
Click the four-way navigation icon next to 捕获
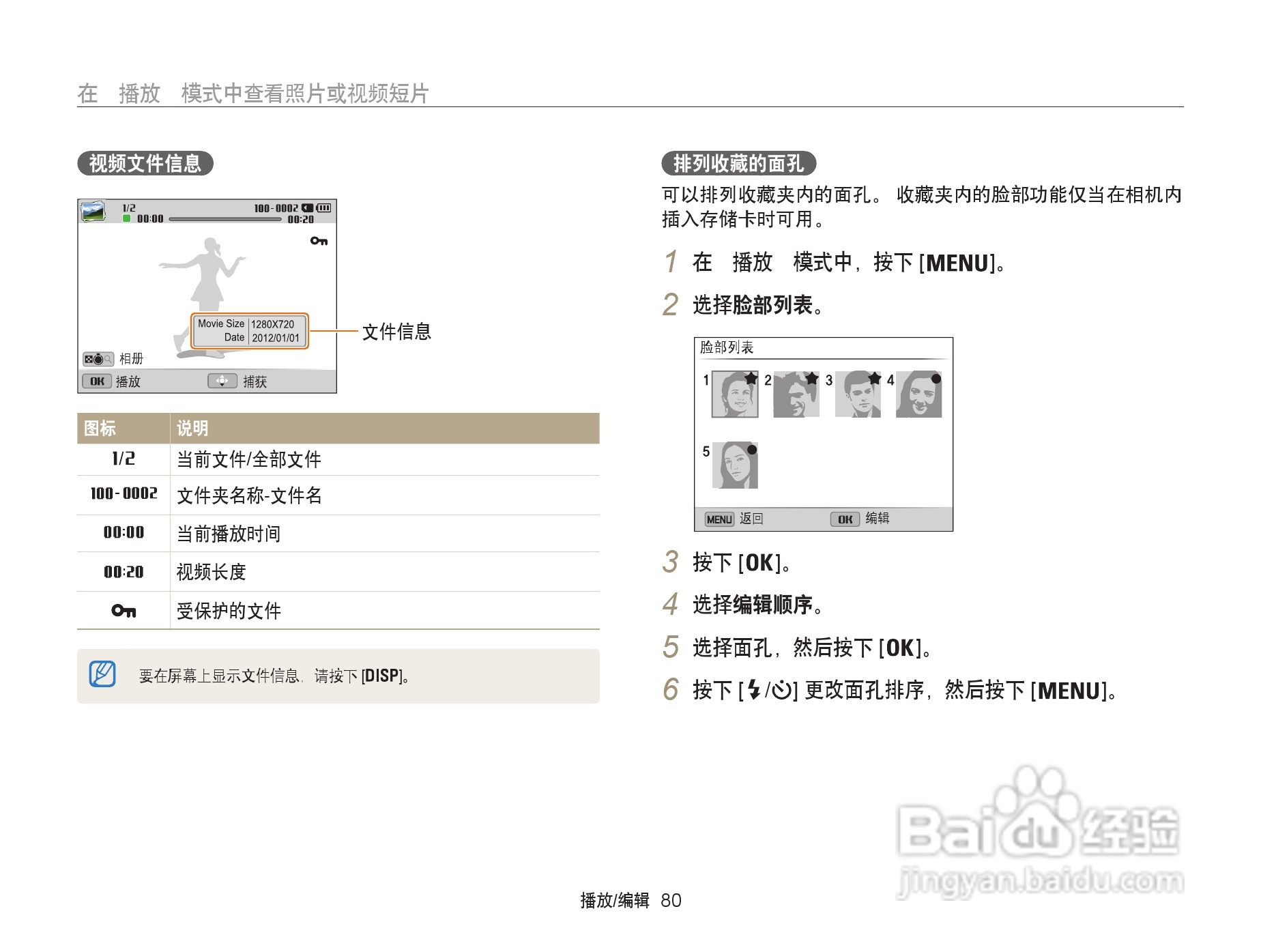[222, 381]
